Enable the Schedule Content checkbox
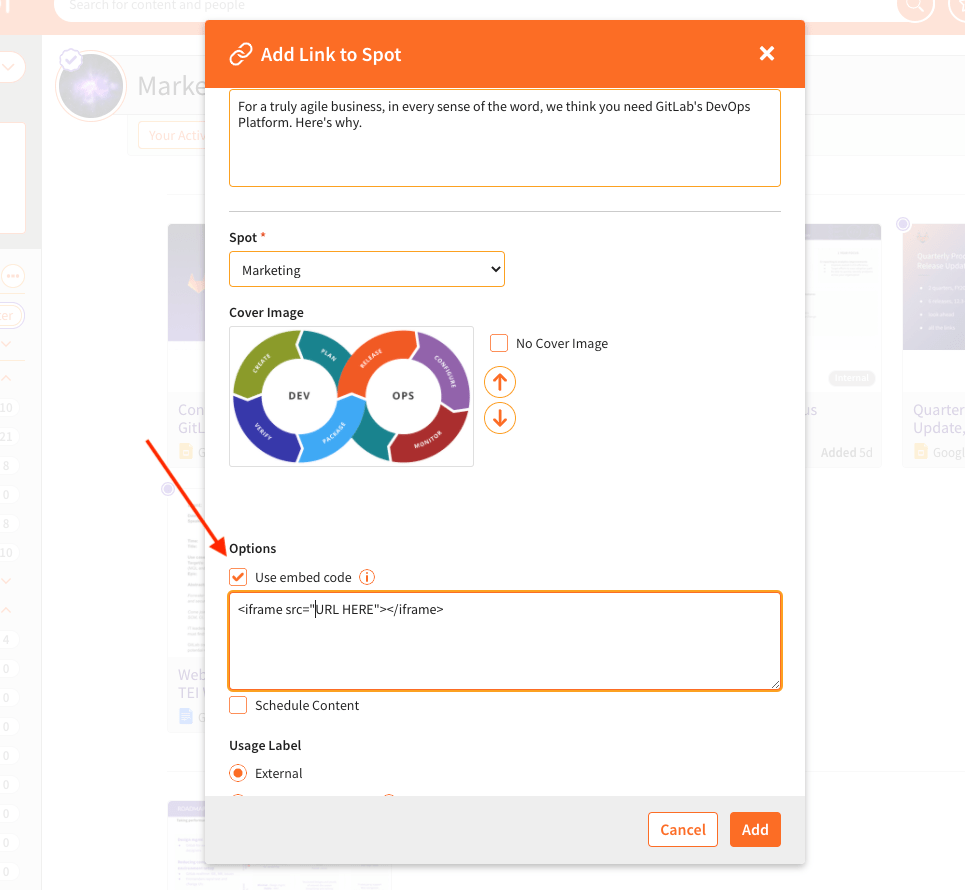This screenshot has height=890, width=965. click(238, 706)
